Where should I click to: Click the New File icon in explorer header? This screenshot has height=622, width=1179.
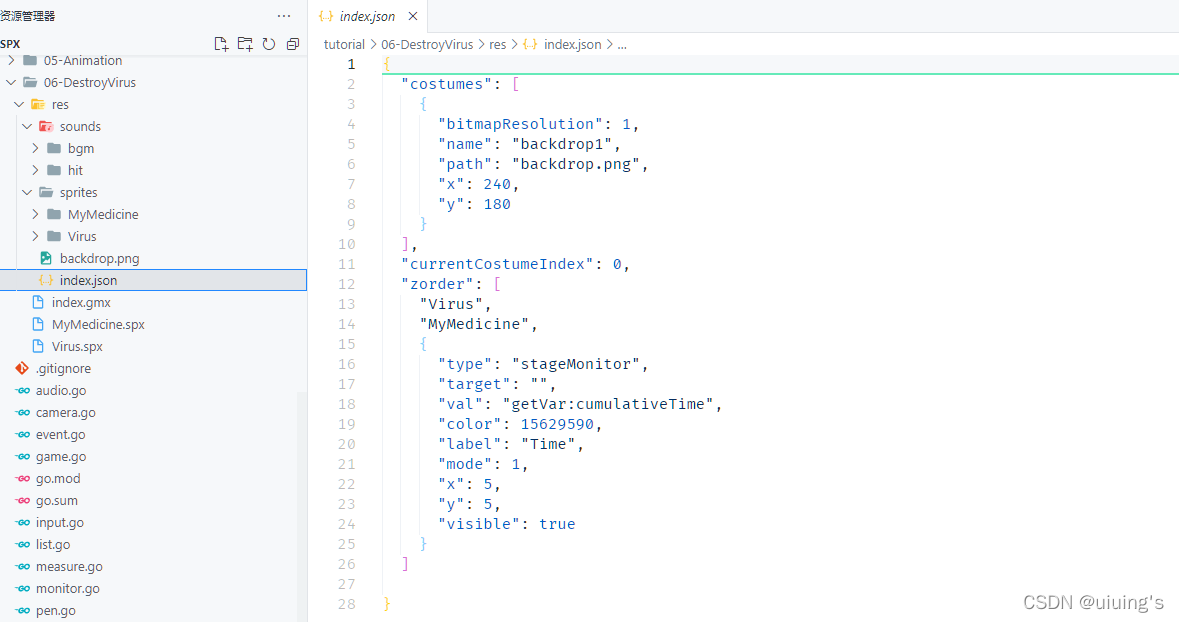(221, 44)
